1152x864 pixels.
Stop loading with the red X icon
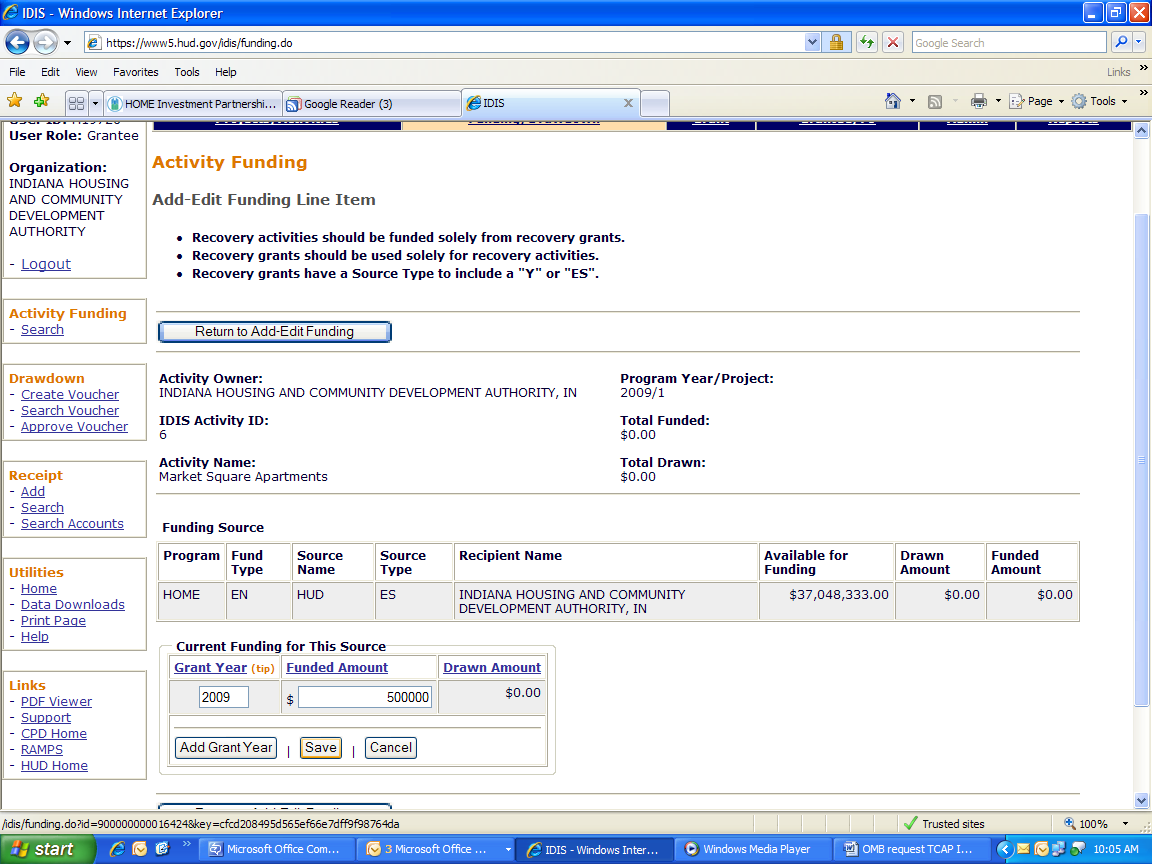pos(893,43)
